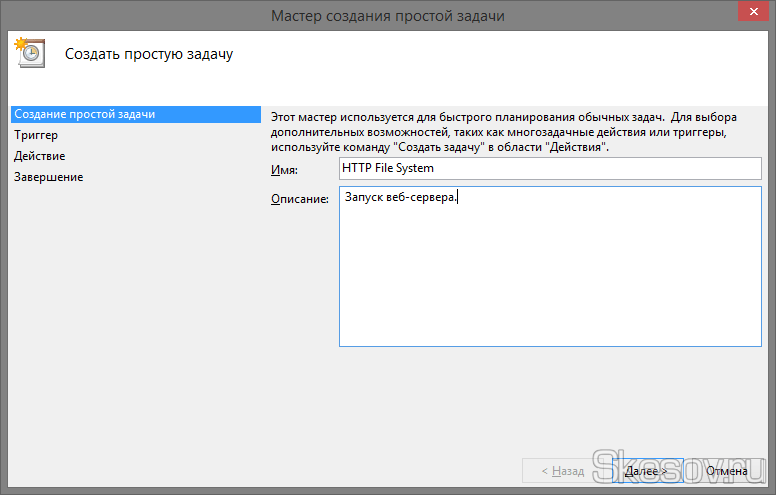Click the Имя label
This screenshot has height=495, width=776.
pos(284,170)
